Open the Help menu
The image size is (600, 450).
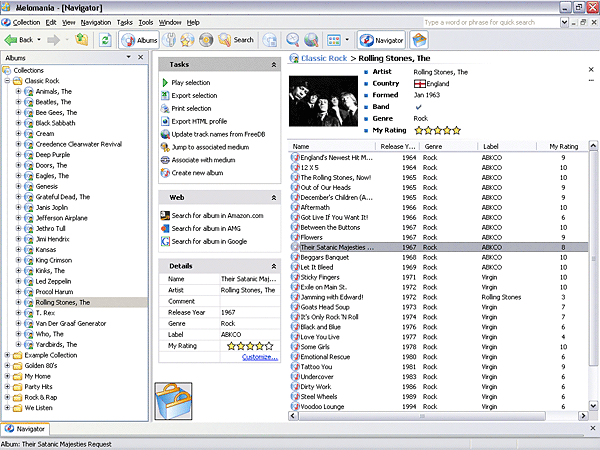click(193, 23)
